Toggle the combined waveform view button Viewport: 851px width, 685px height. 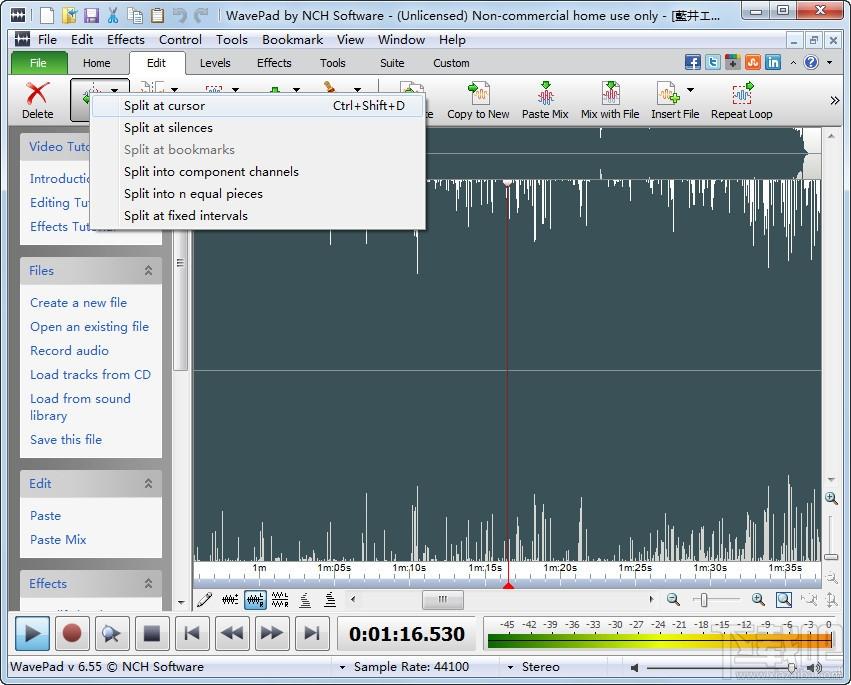(230, 600)
